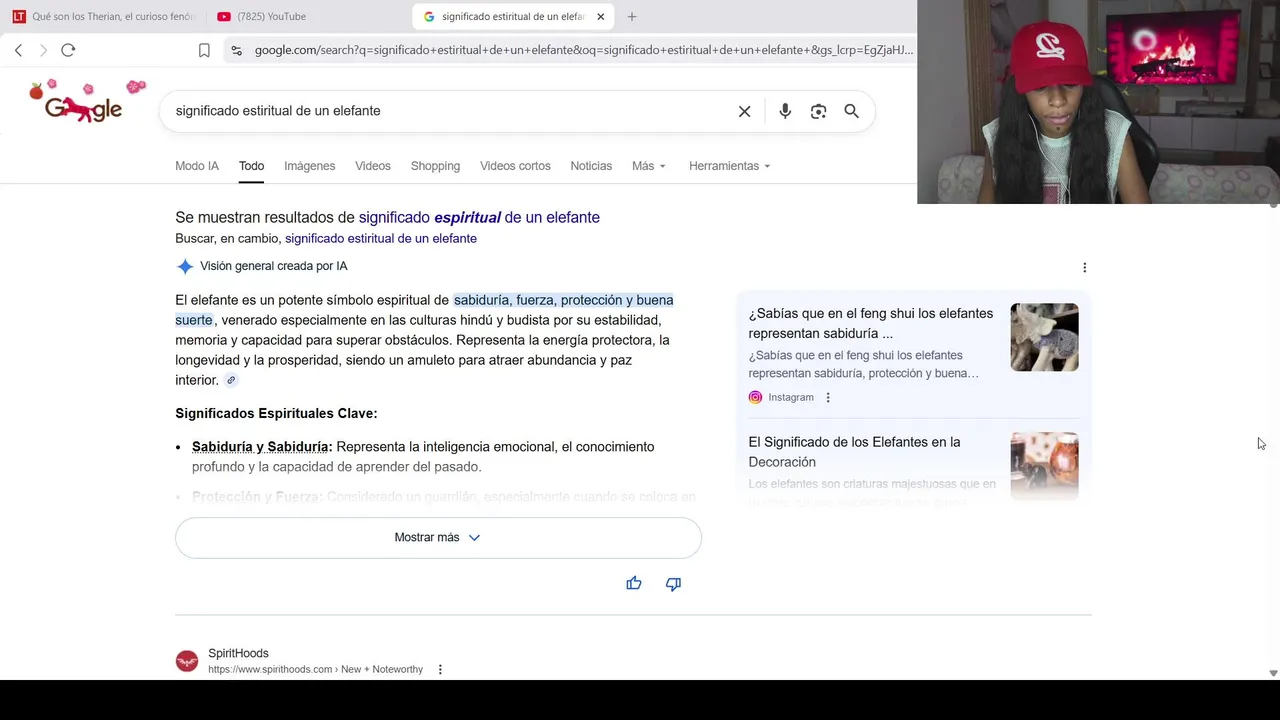Switch to the Therian article tab
1280x720 pixels.
pos(104,16)
